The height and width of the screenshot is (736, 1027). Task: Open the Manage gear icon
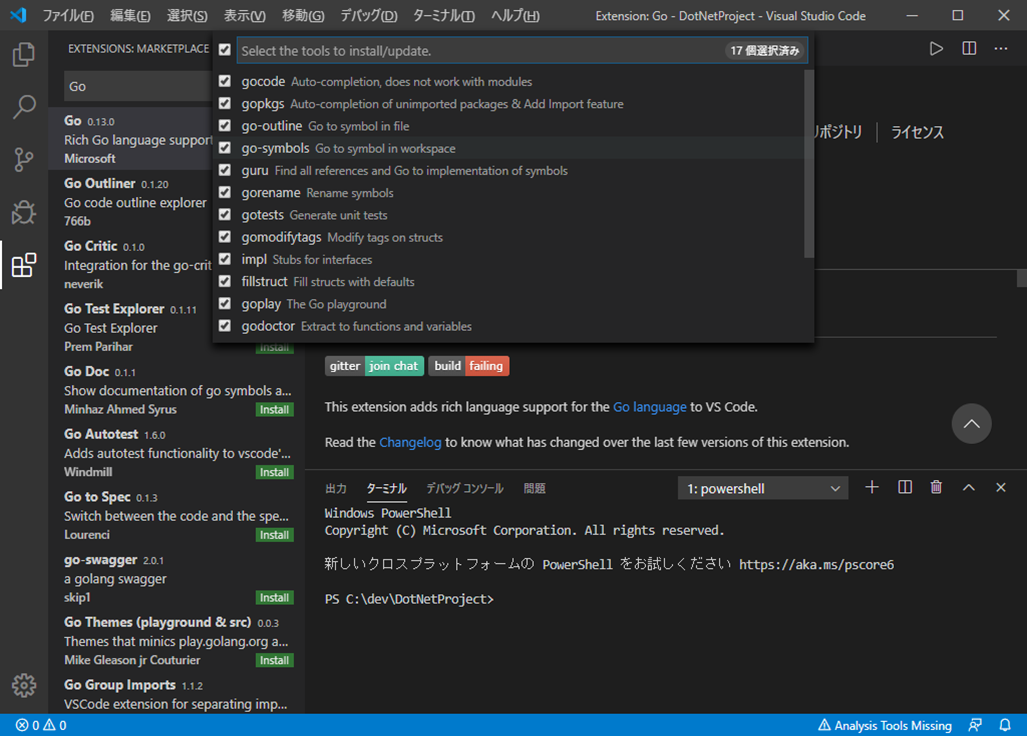[x=24, y=685]
